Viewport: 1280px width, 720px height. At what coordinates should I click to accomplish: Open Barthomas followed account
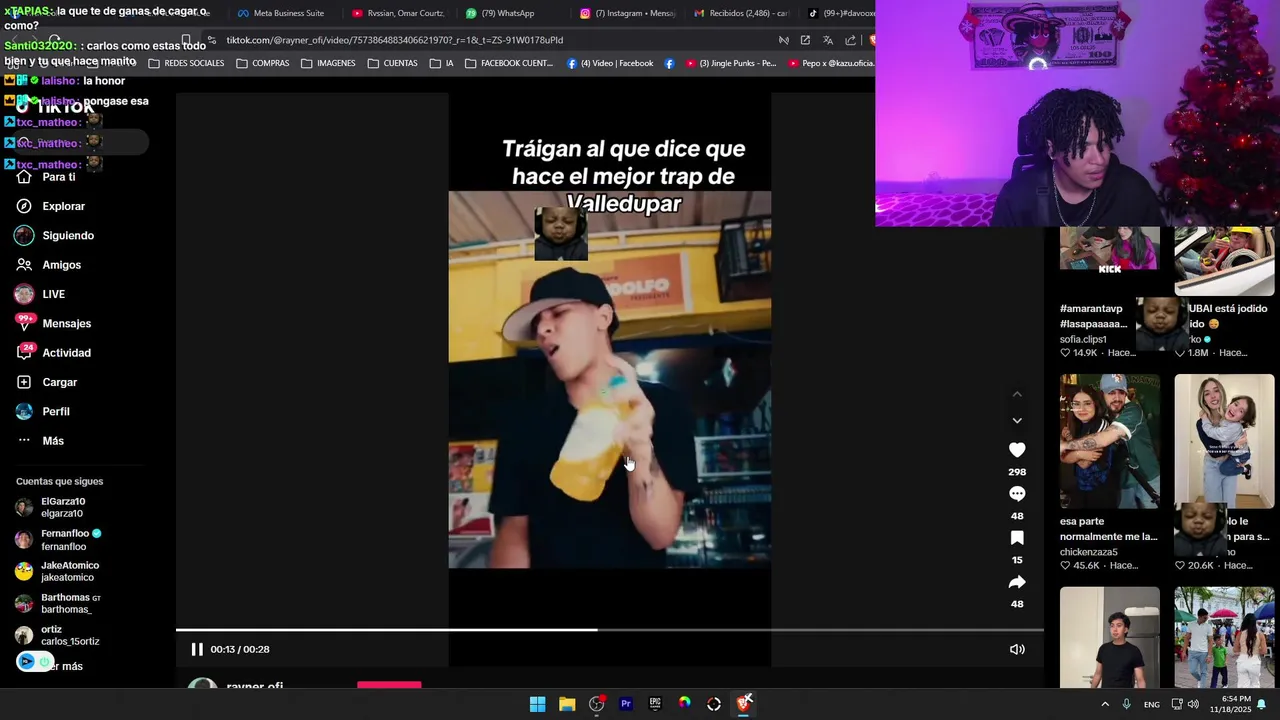(x=58, y=603)
